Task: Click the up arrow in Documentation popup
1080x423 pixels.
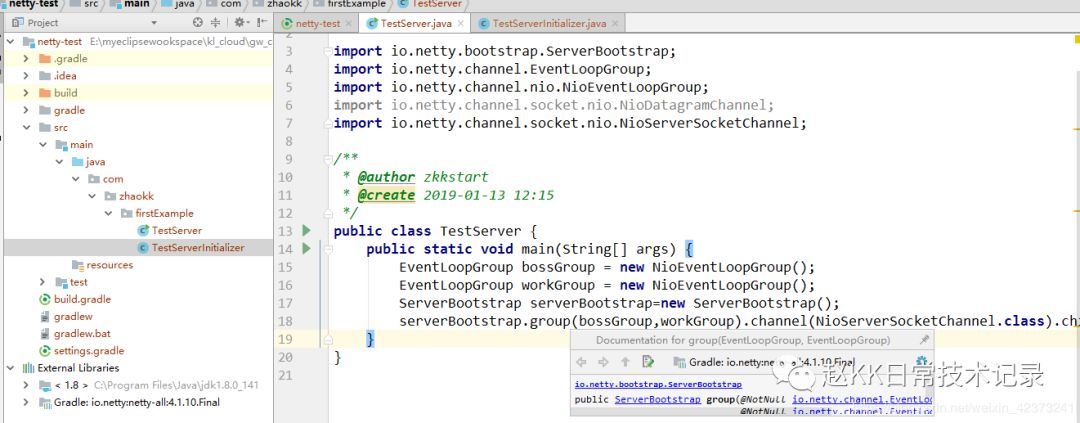Action: coord(625,362)
